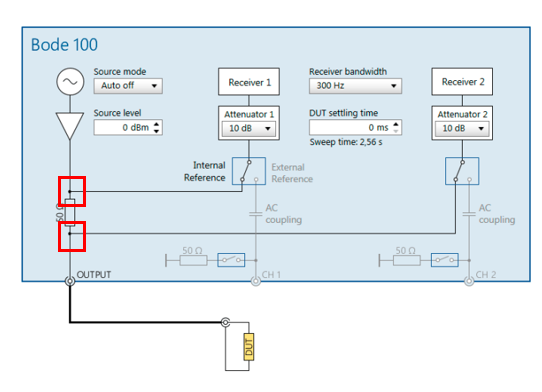Screen dimensions: 542x392
Task: Toggle the CH 2 50 Ω termination switch
Action: (x=445, y=260)
